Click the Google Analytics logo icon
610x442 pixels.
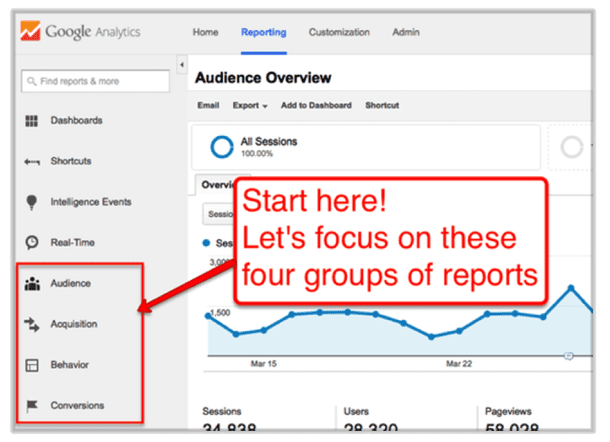click(30, 31)
